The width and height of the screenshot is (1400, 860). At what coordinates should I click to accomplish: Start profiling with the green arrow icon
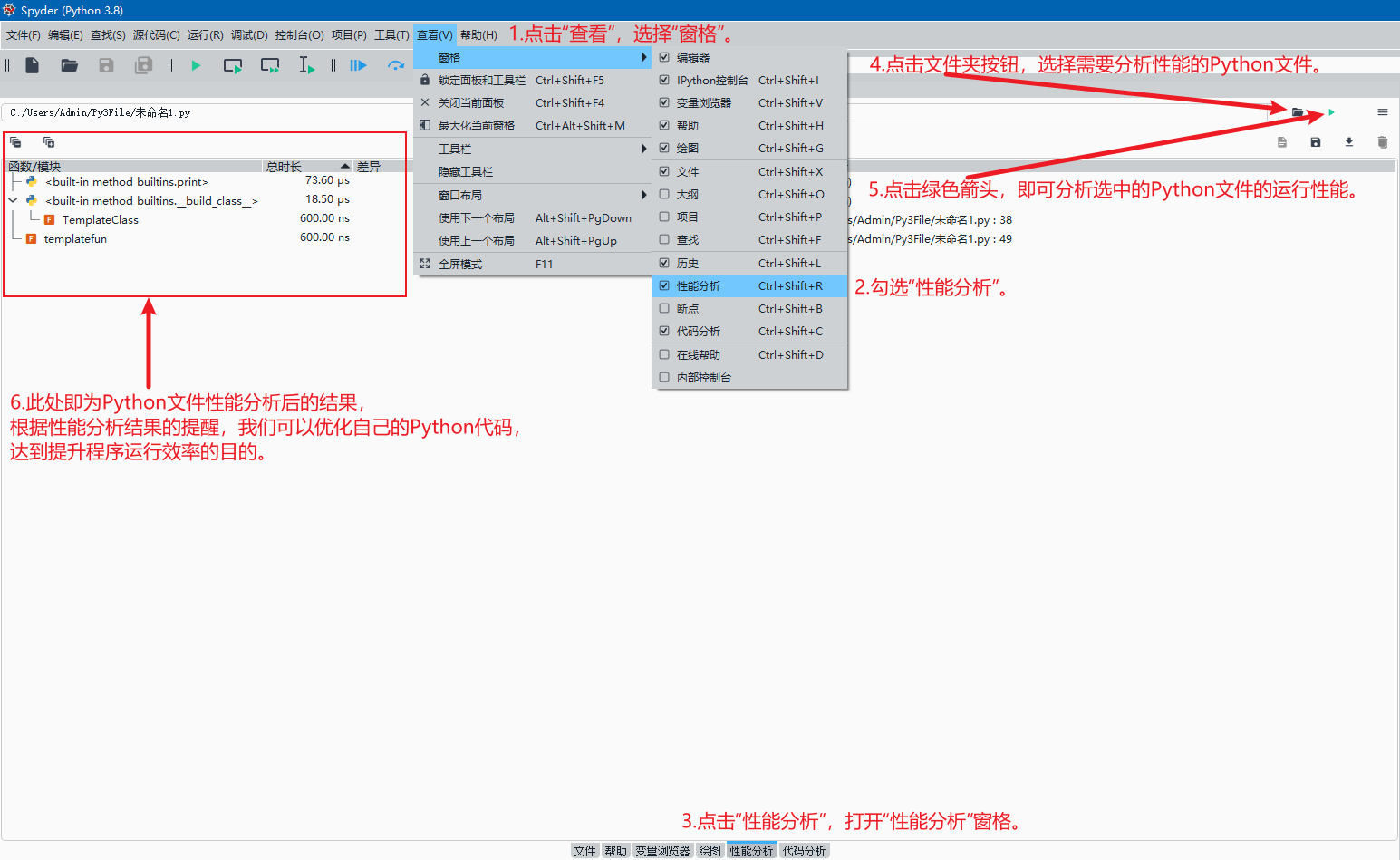[1330, 112]
